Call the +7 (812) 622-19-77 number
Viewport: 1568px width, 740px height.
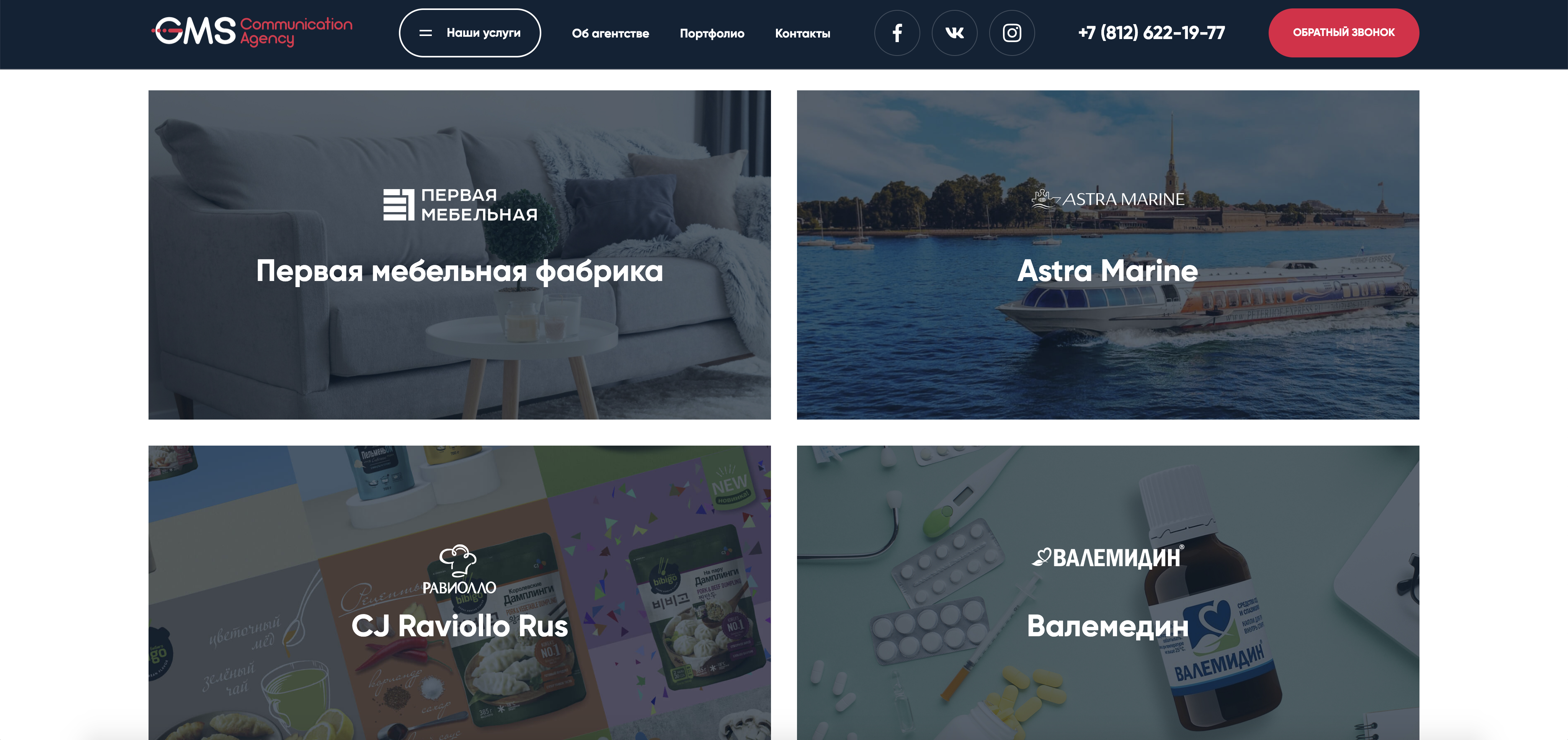pyautogui.click(x=1151, y=33)
